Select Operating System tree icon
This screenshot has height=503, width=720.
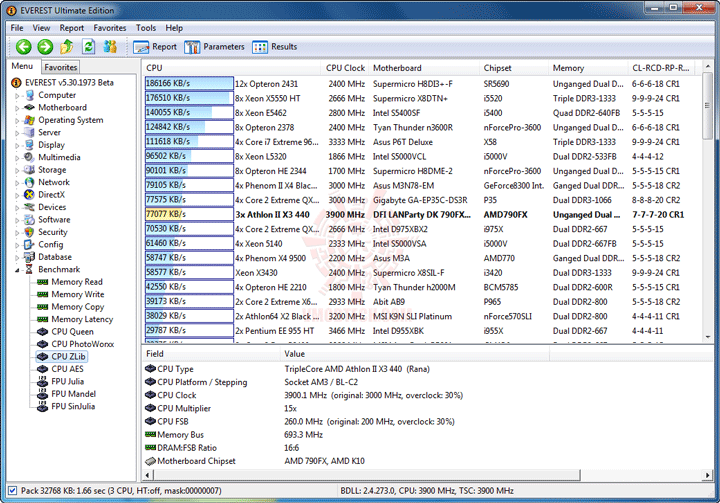[x=30, y=120]
